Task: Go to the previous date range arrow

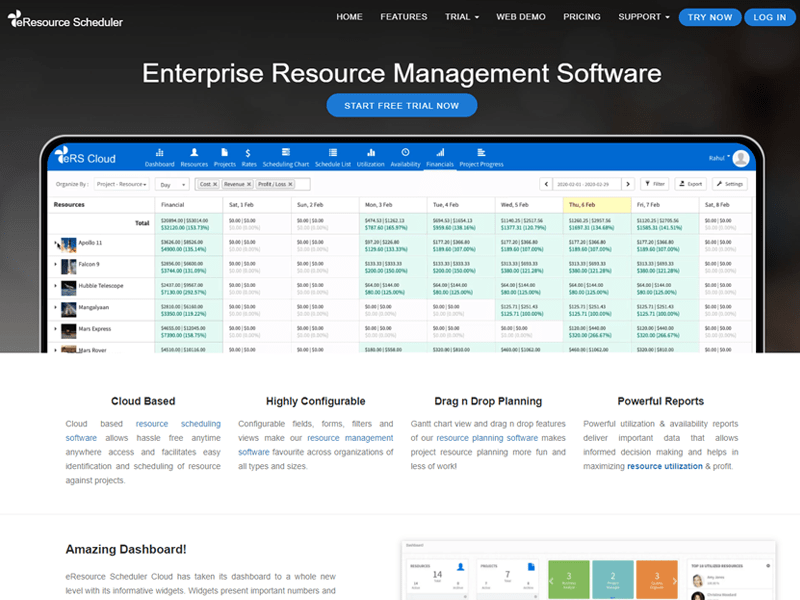Action: pyautogui.click(x=546, y=184)
